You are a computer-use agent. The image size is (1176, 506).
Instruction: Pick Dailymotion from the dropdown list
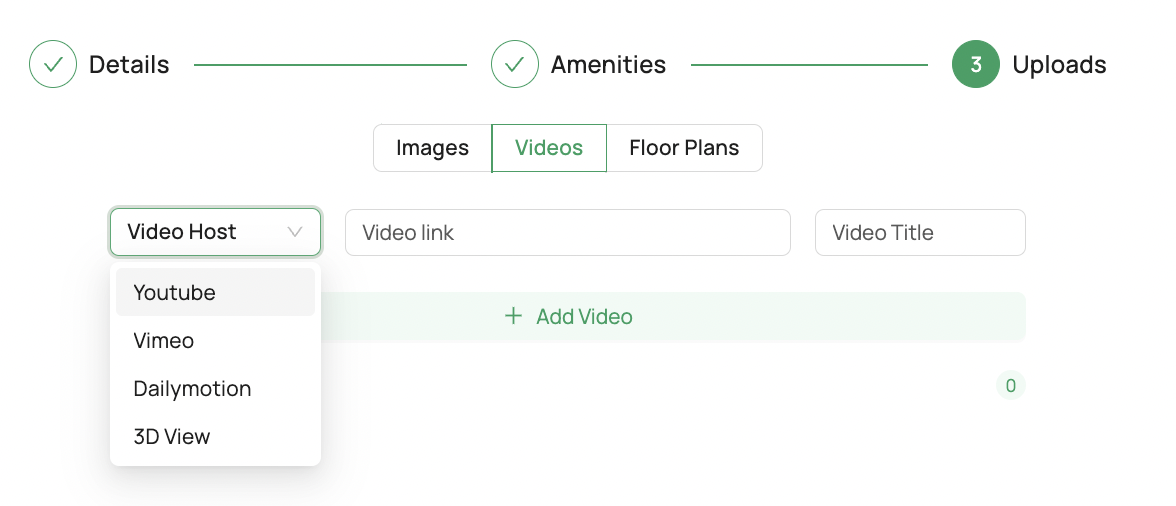point(215,388)
